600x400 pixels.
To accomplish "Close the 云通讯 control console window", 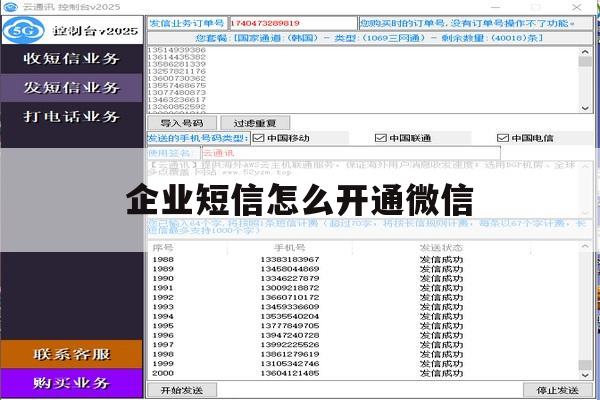I will [577, 7].
